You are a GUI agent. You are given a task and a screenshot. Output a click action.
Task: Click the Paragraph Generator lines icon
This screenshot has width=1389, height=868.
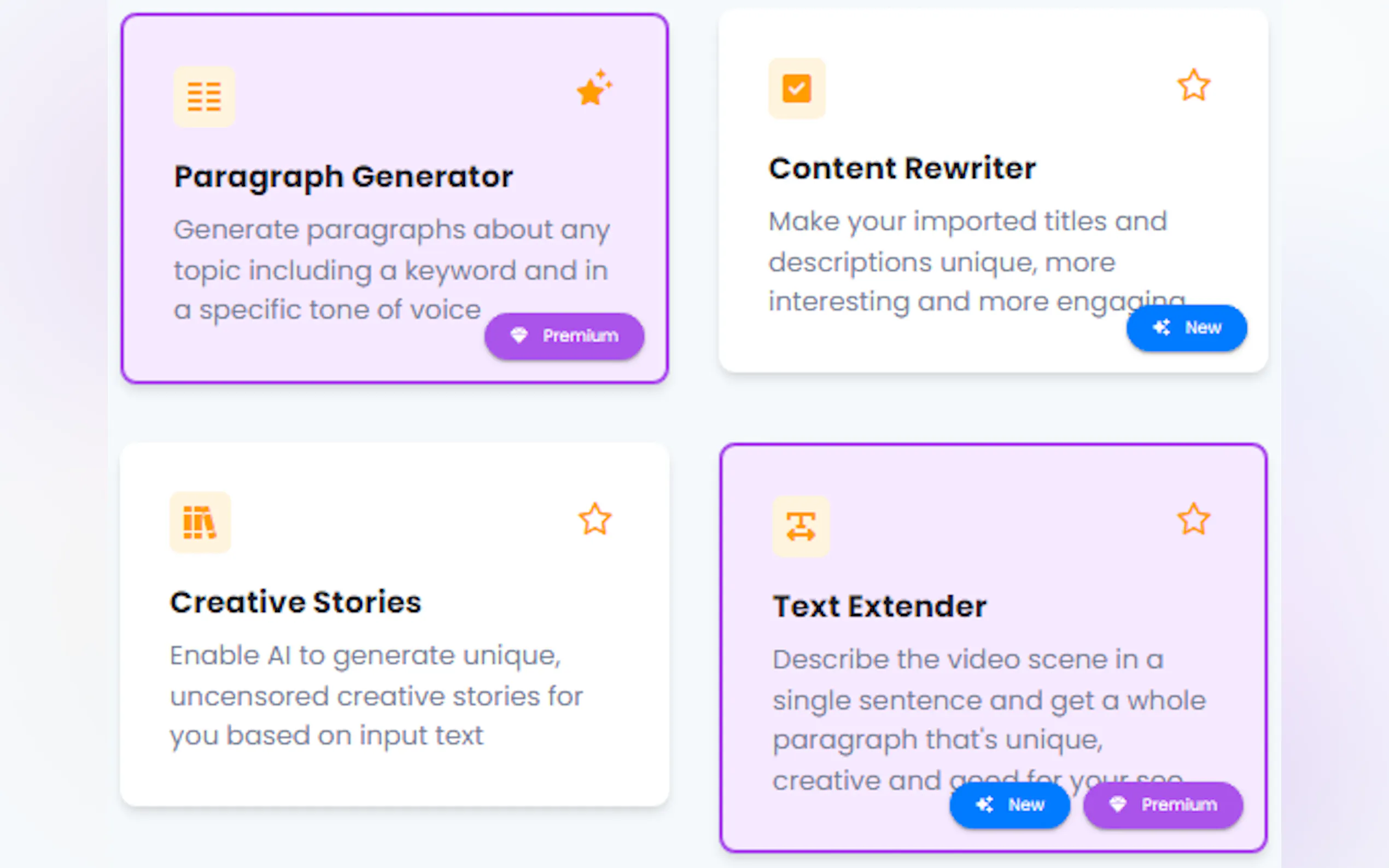(204, 96)
